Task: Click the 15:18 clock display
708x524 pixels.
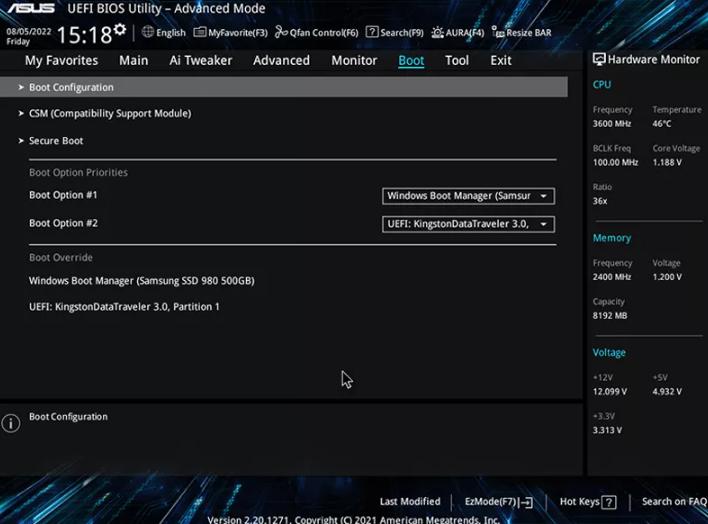Action: pyautogui.click(x=84, y=35)
